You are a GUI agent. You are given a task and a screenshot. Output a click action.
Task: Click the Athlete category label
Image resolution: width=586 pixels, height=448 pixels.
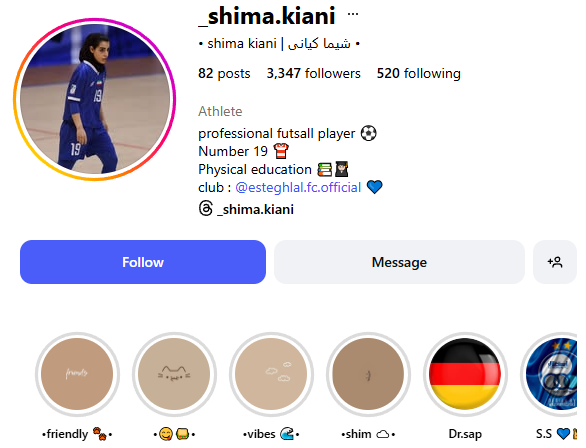coord(220,111)
